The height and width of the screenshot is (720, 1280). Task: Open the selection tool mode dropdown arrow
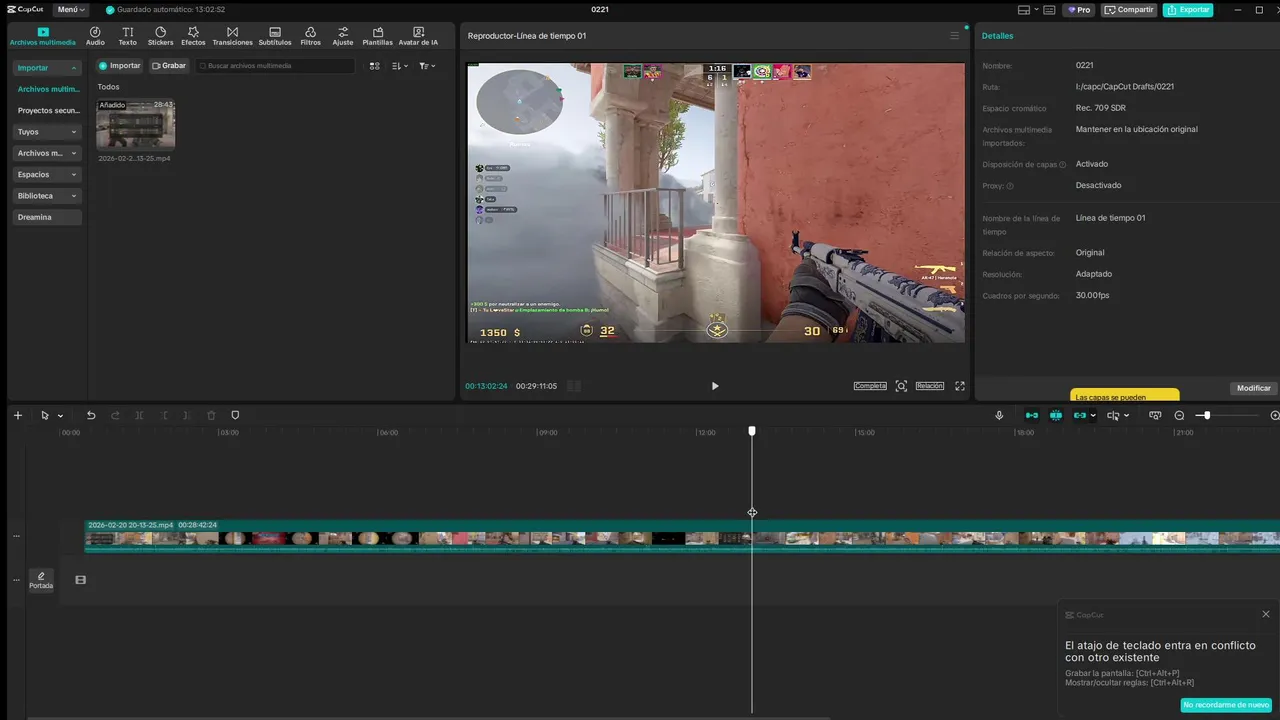(x=60, y=416)
